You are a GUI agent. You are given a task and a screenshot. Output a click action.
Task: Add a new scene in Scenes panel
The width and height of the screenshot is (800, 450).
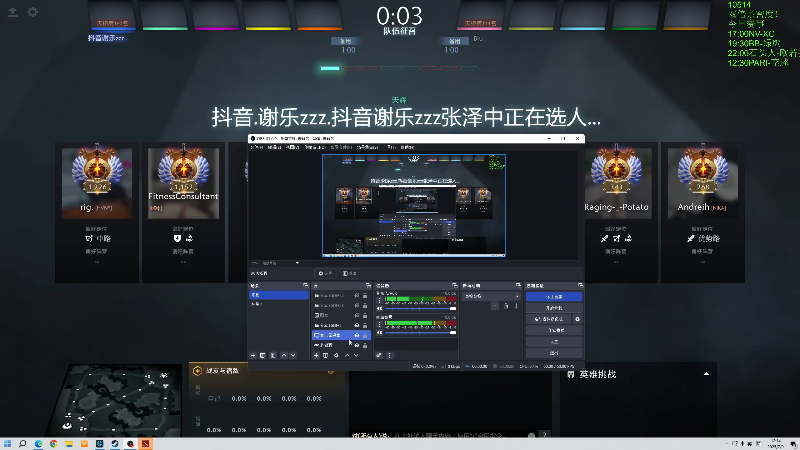click(253, 355)
